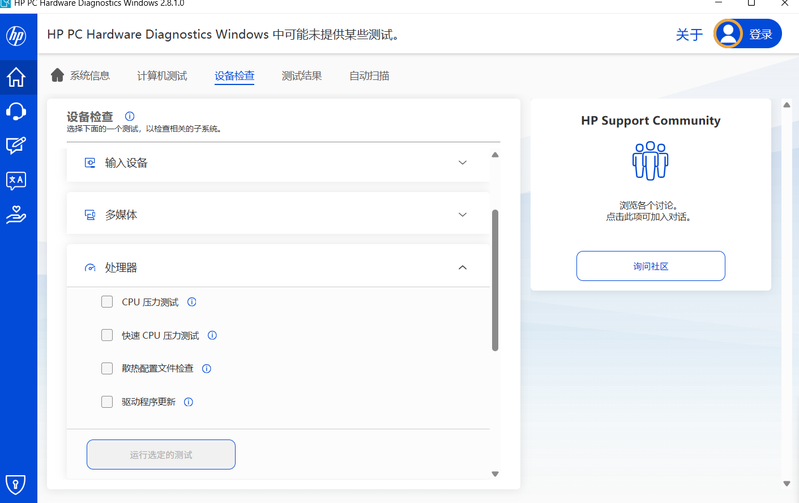The width and height of the screenshot is (799, 503).
Task: Click the 运行选定的测试 button
Action: (x=161, y=455)
